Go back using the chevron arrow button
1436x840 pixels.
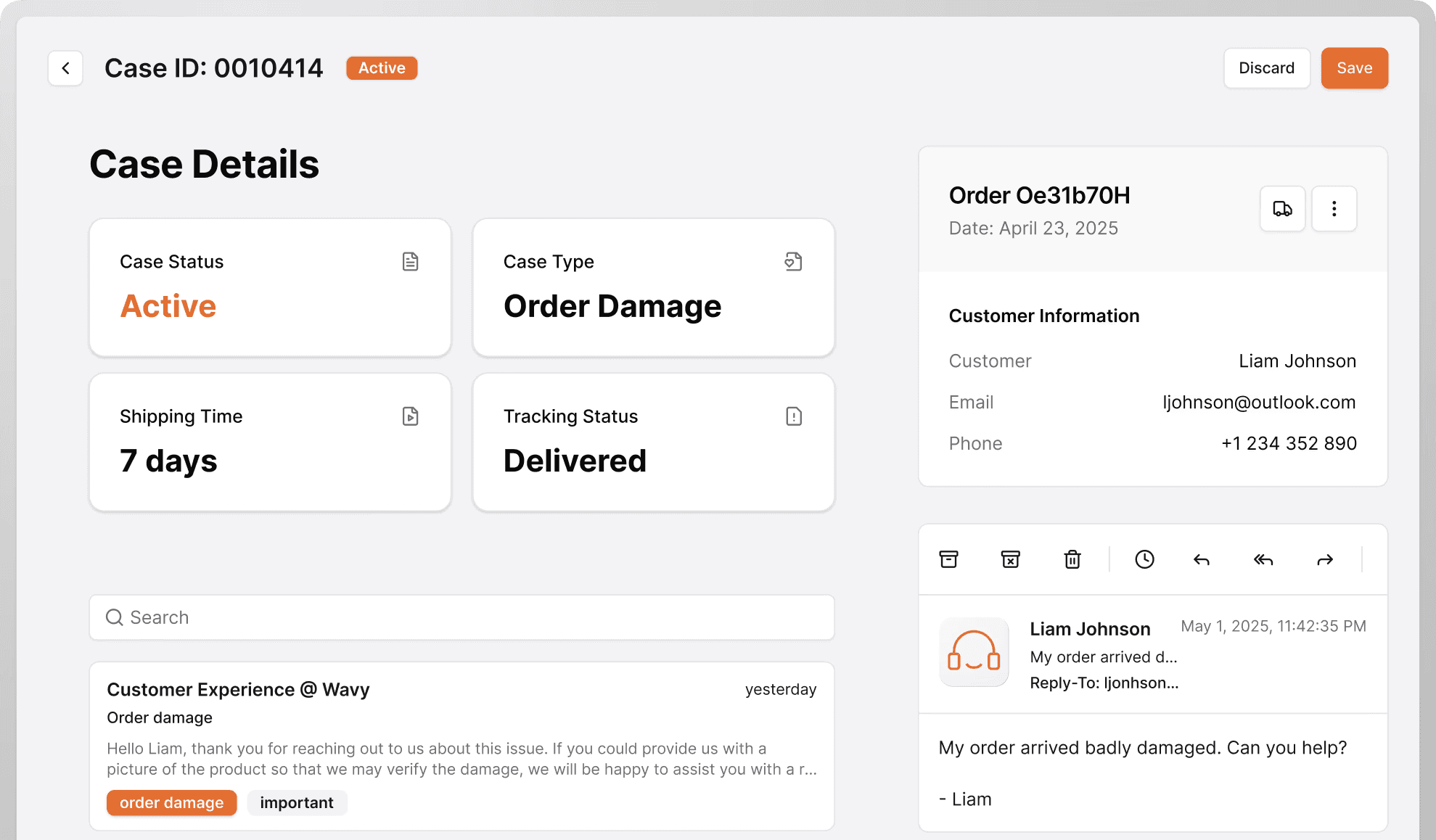(x=65, y=68)
